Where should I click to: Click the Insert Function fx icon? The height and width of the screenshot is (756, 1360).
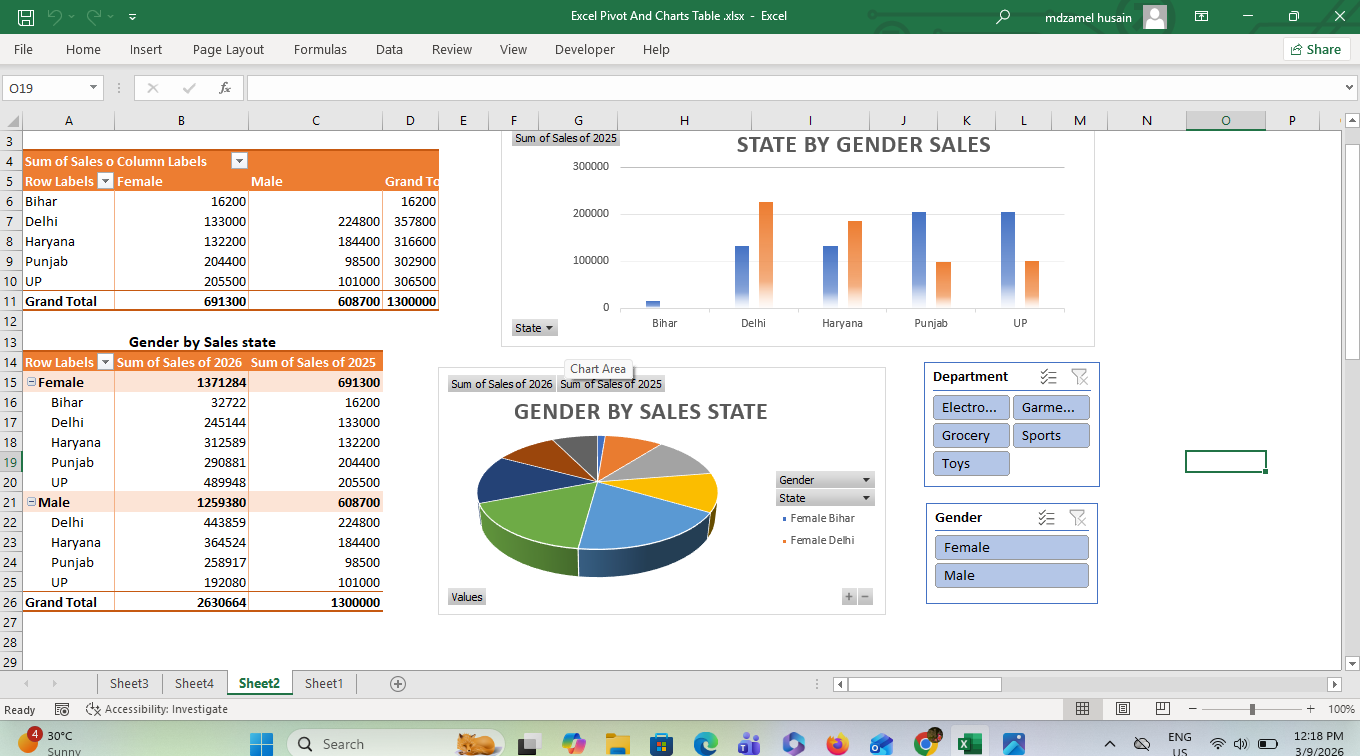[225, 88]
